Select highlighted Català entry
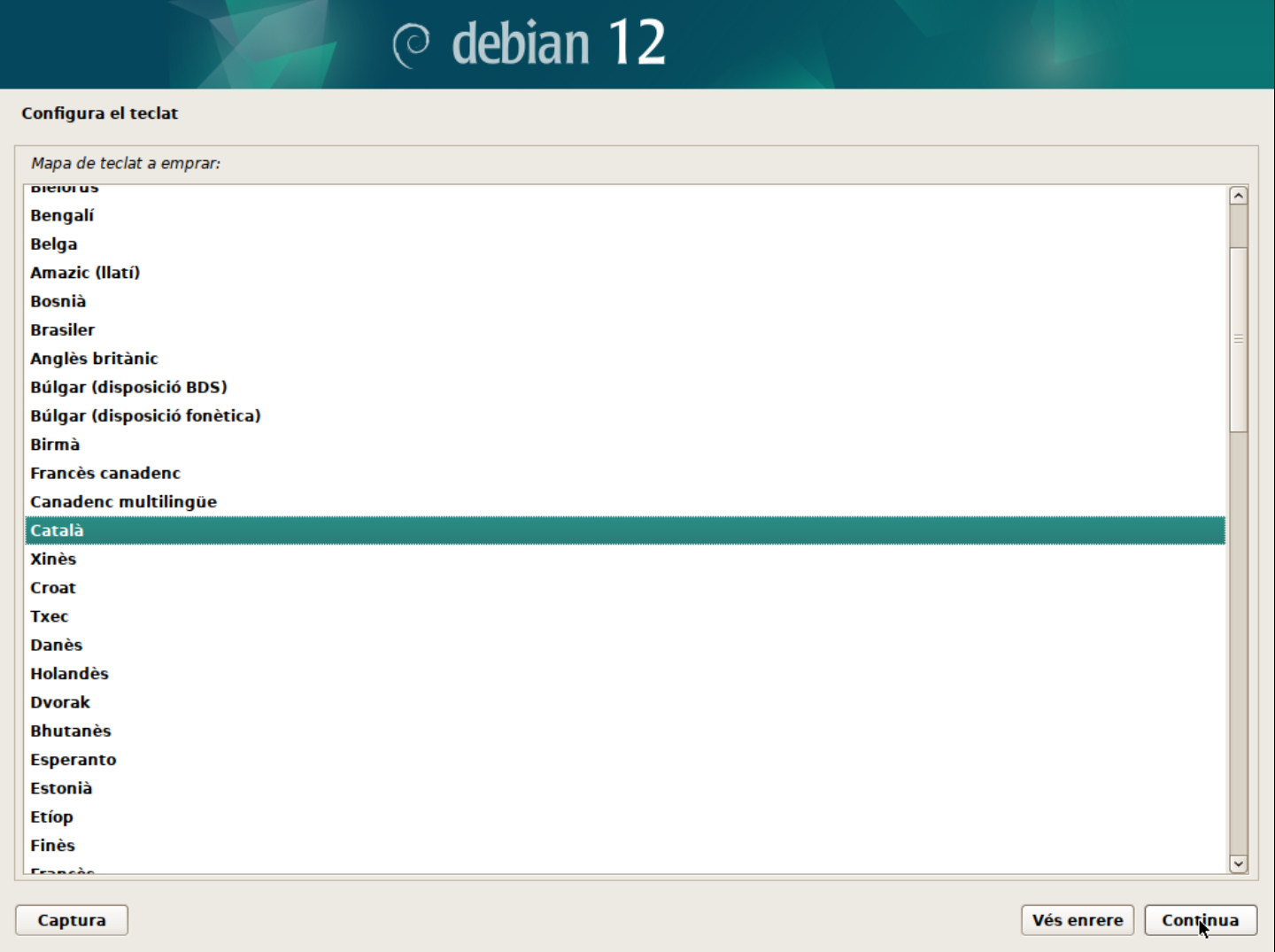 (x=625, y=530)
